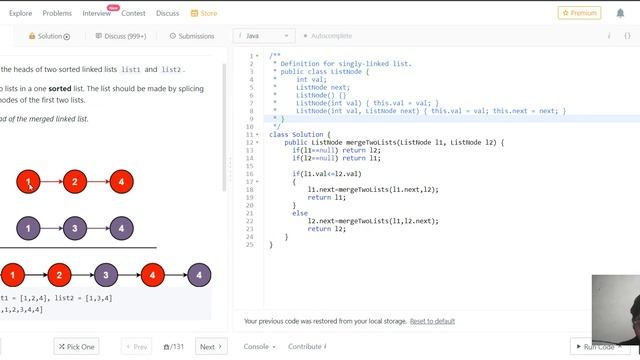The height and width of the screenshot is (360, 640).
Task: Click the code 'if(l1==null) return l2;'
Action: point(336,150)
